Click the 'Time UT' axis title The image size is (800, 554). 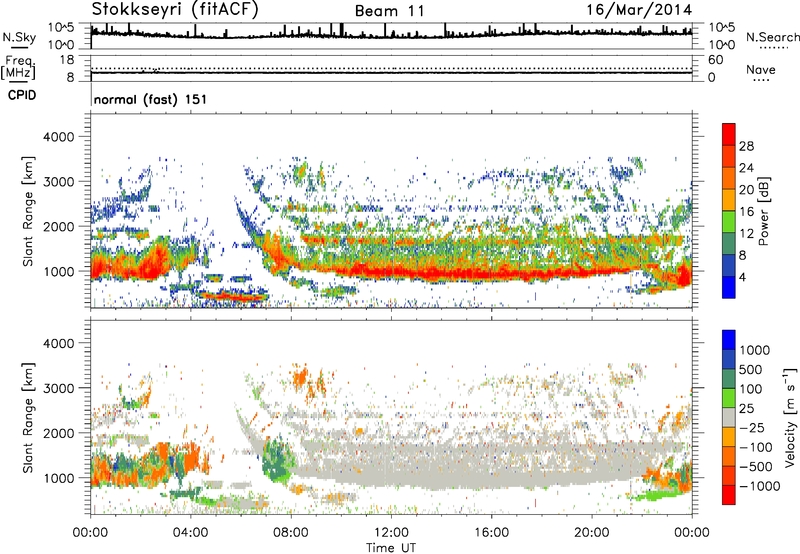tap(391, 547)
